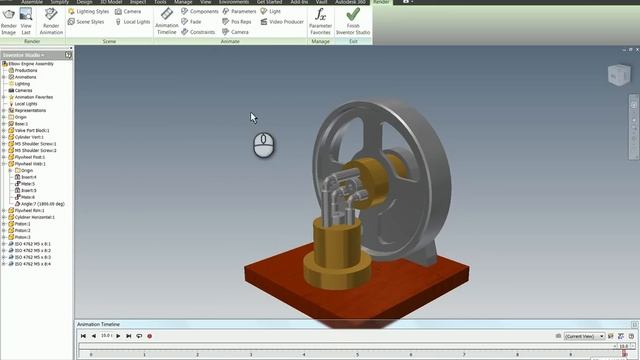This screenshot has height=360, width=640.
Task: Open Lighting Styles
Action: [89, 11]
